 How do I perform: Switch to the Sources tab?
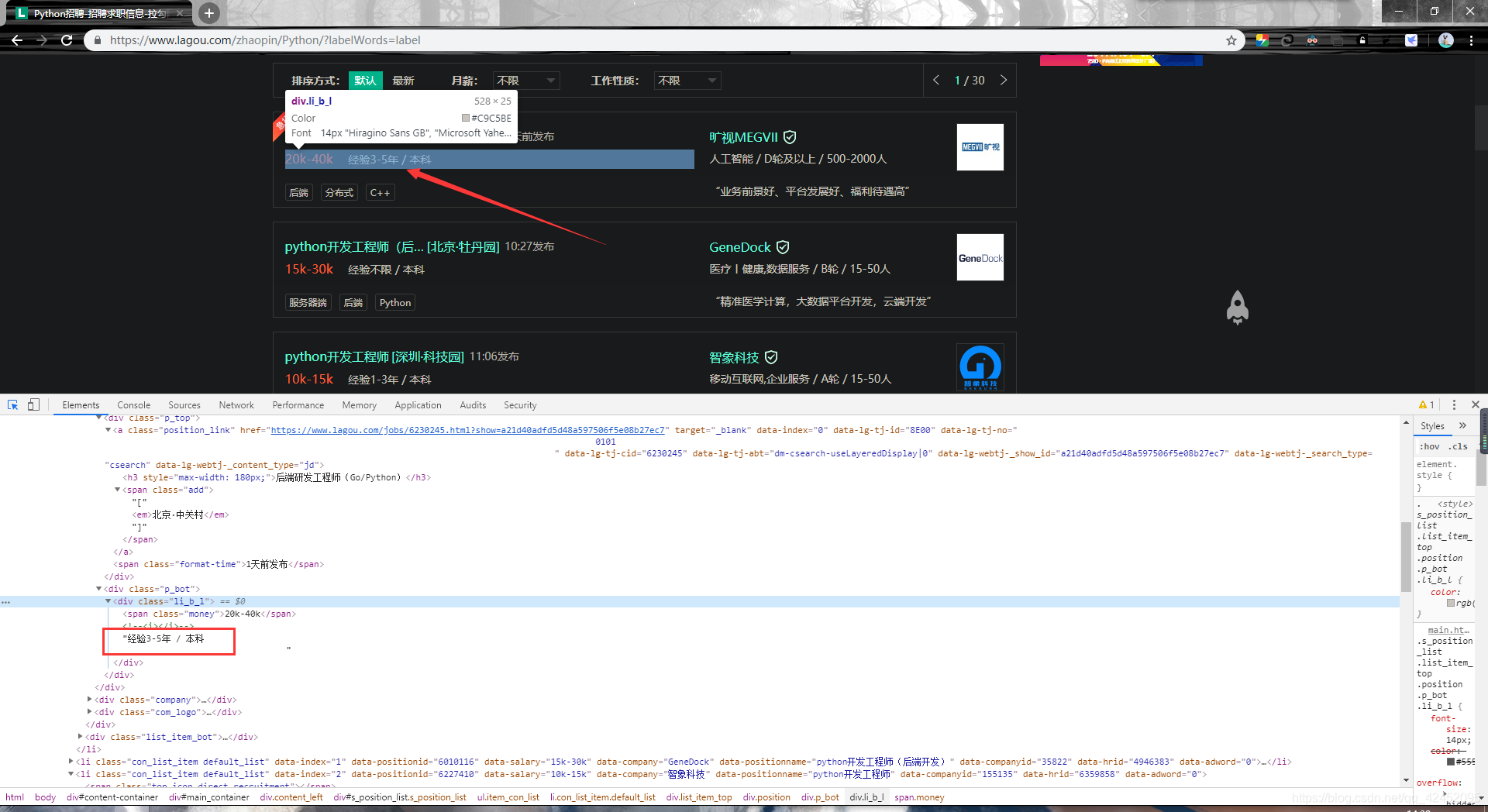click(x=184, y=404)
